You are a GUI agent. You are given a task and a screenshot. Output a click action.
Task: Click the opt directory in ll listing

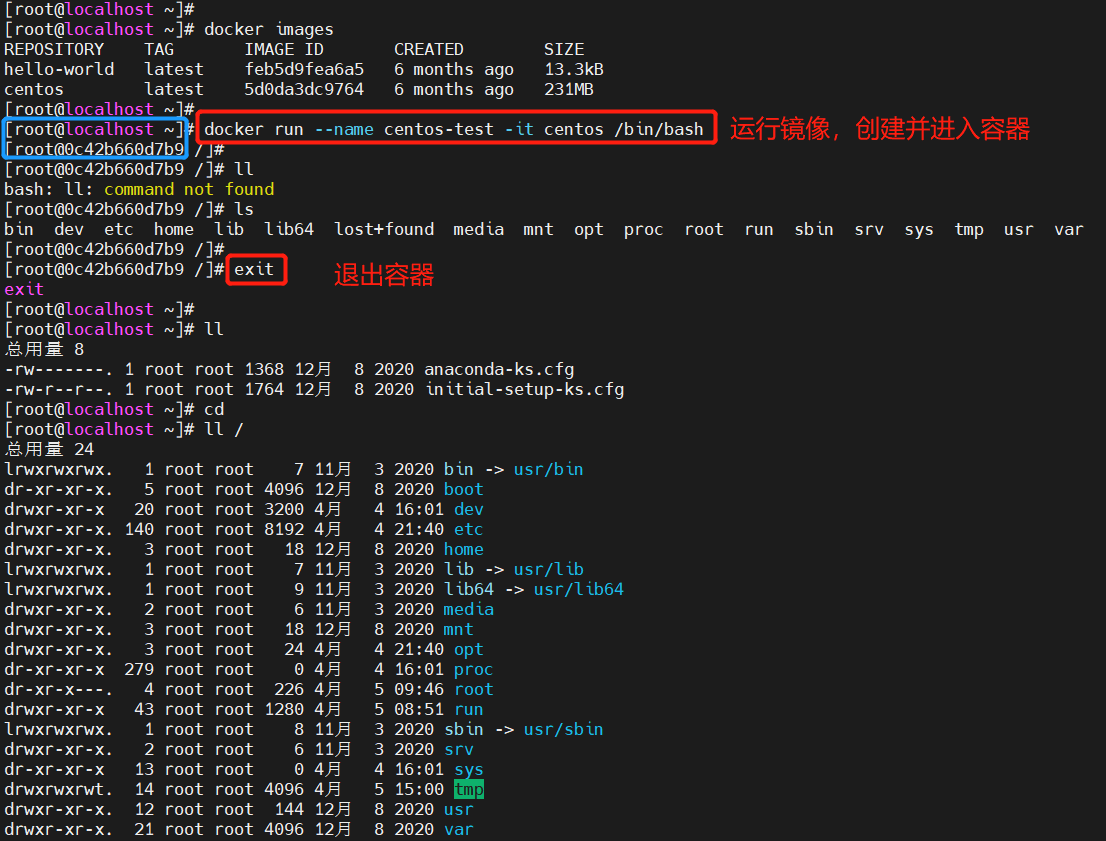coord(468,649)
